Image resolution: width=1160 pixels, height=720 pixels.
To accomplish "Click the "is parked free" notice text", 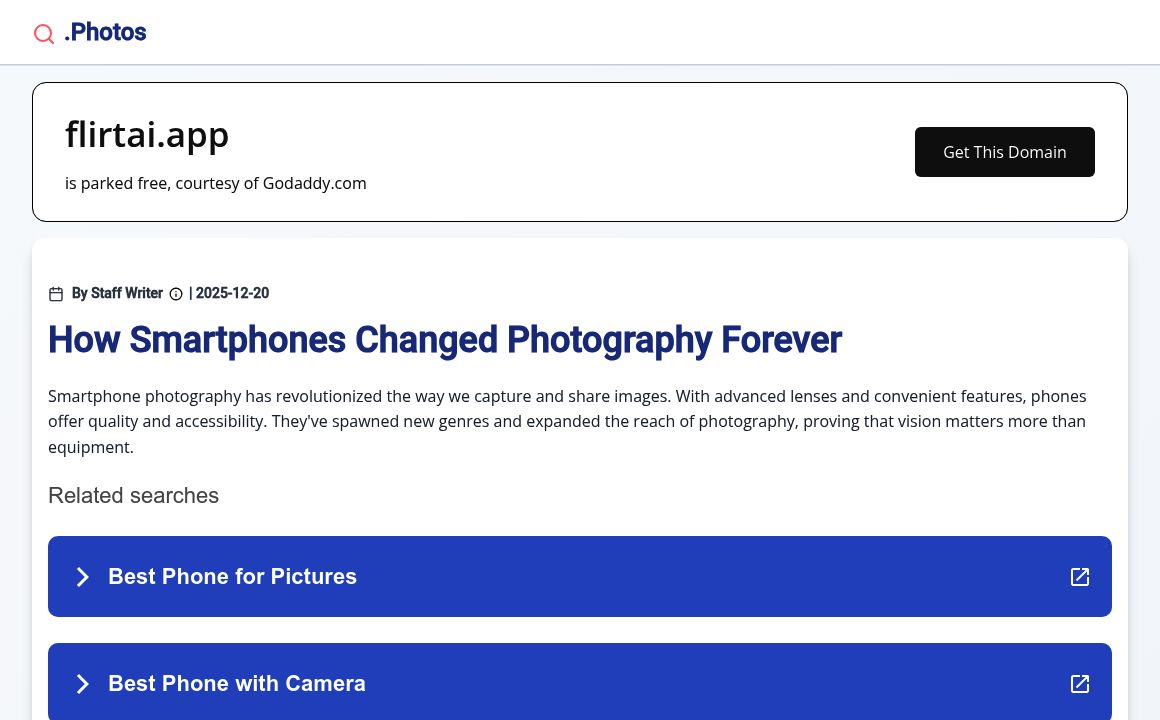I will [115, 184].
